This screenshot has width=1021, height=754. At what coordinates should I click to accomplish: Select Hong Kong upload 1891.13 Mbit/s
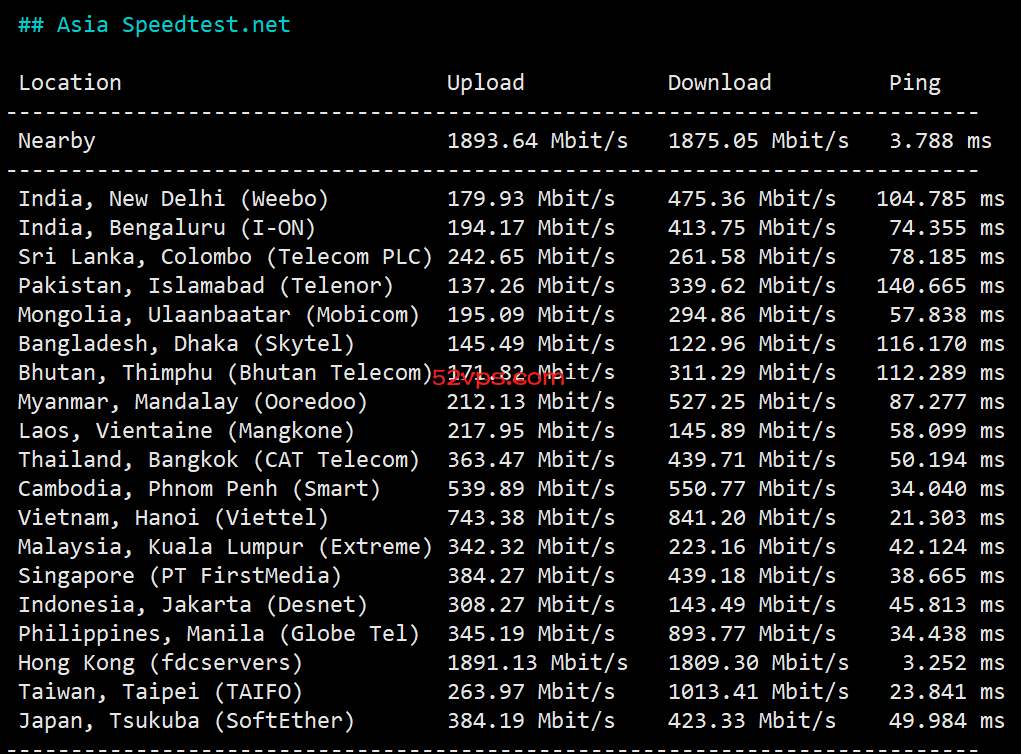(537, 663)
